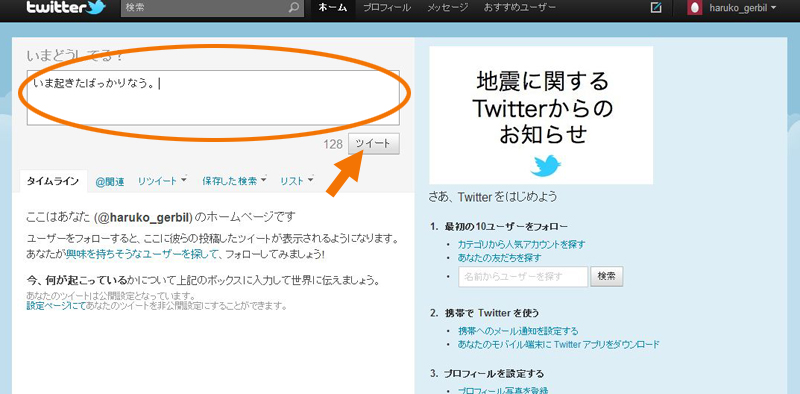The width and height of the screenshot is (800, 394).
Task: Expand the リツイート dropdown tab
Action: click(x=162, y=181)
